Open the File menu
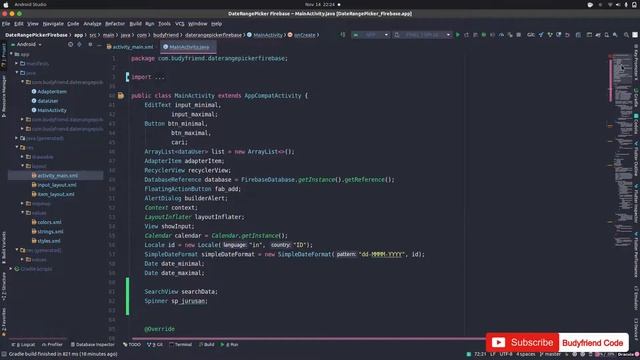The width and height of the screenshot is (640, 360). click(x=6, y=24)
